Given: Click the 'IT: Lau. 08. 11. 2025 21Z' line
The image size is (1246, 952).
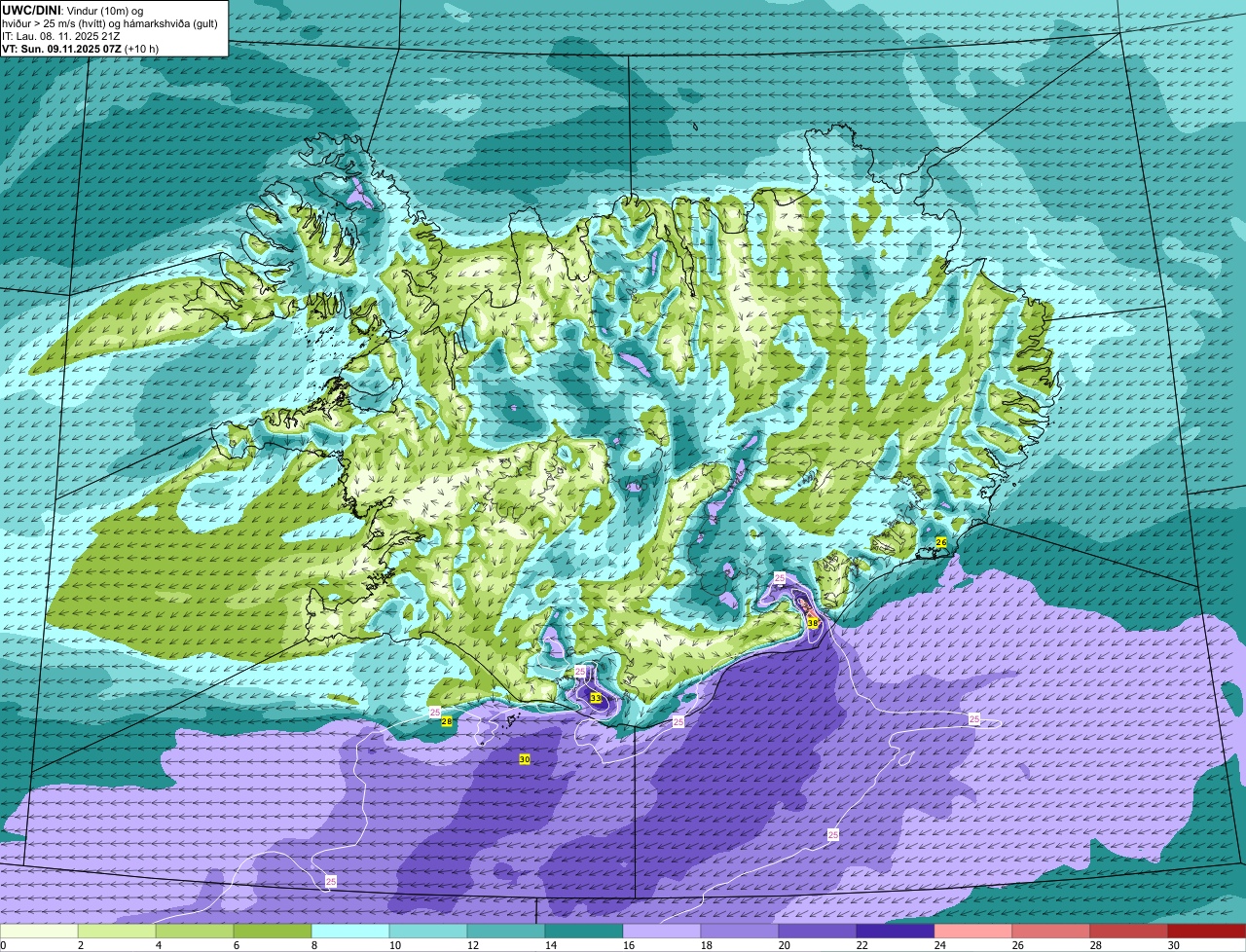Looking at the screenshot, I should (61, 36).
